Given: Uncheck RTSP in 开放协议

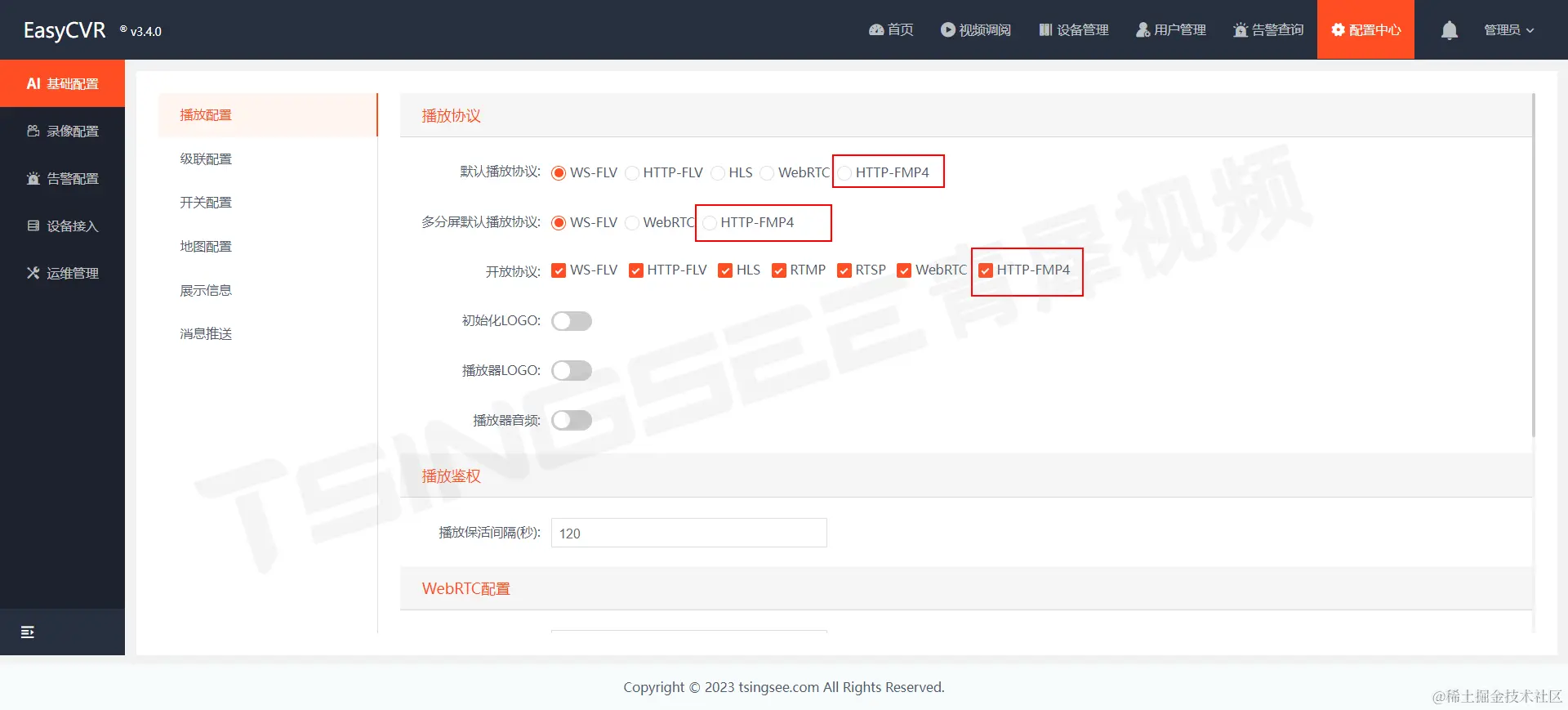Looking at the screenshot, I should (844, 270).
